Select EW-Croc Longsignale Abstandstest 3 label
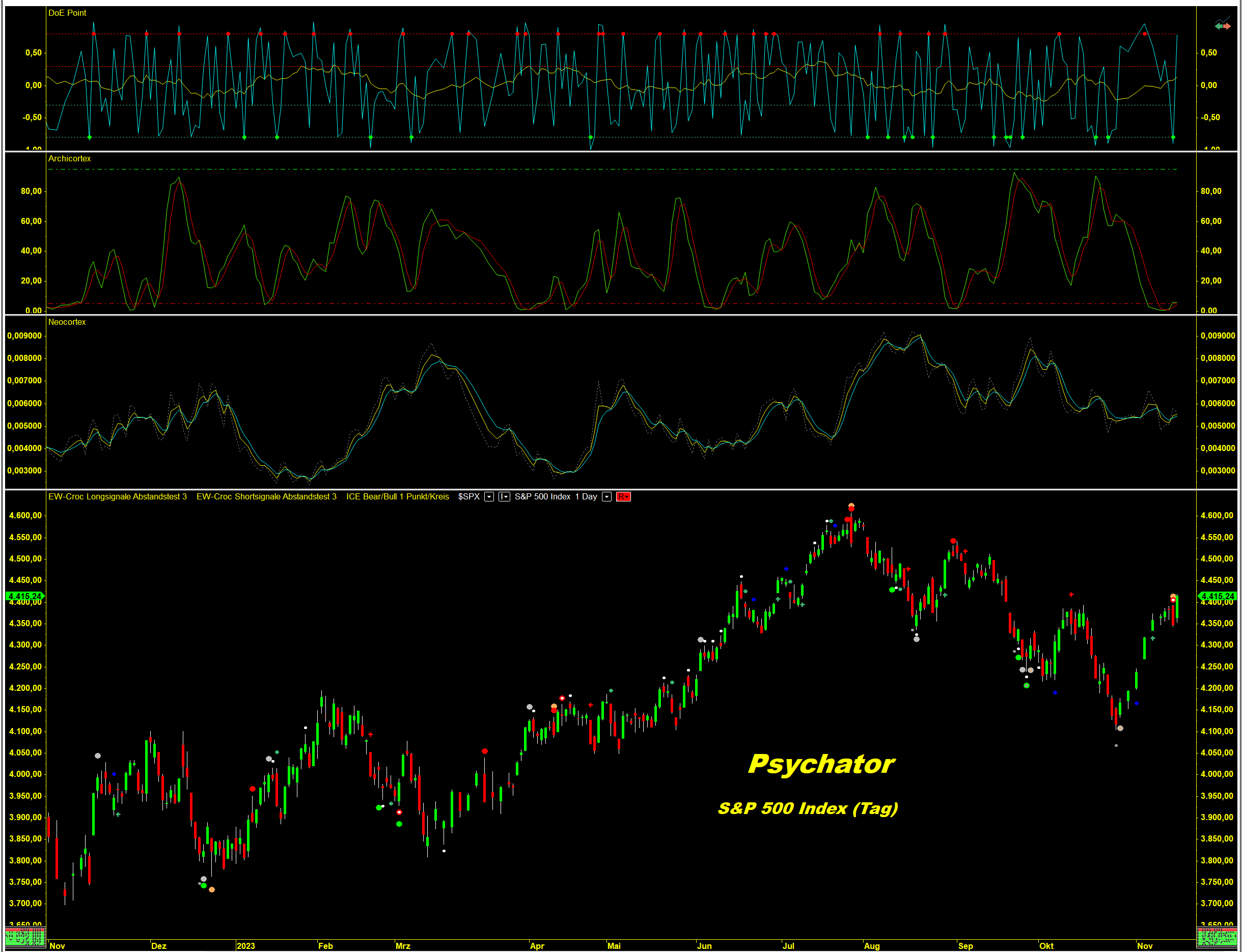The width and height of the screenshot is (1242, 952). click(x=117, y=497)
